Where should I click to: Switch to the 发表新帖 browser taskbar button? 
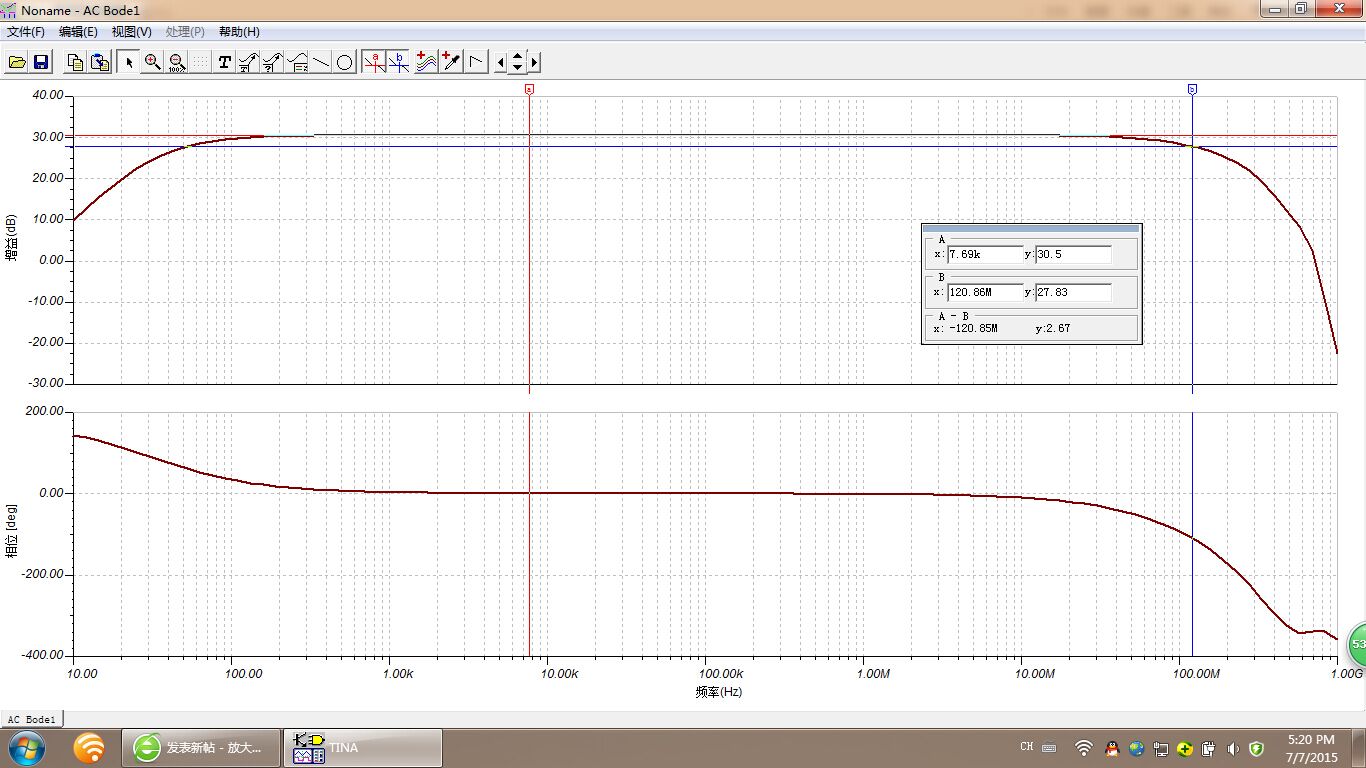tap(201, 747)
